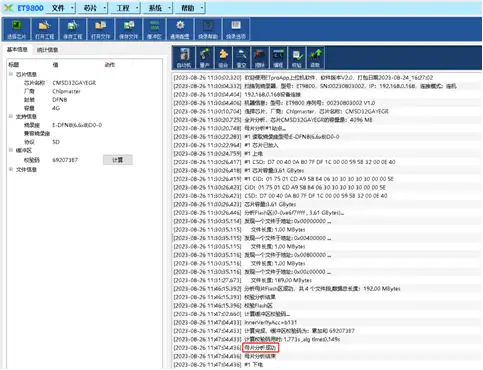Open the 帮助 menu
The image size is (483, 370).
(x=190, y=8)
